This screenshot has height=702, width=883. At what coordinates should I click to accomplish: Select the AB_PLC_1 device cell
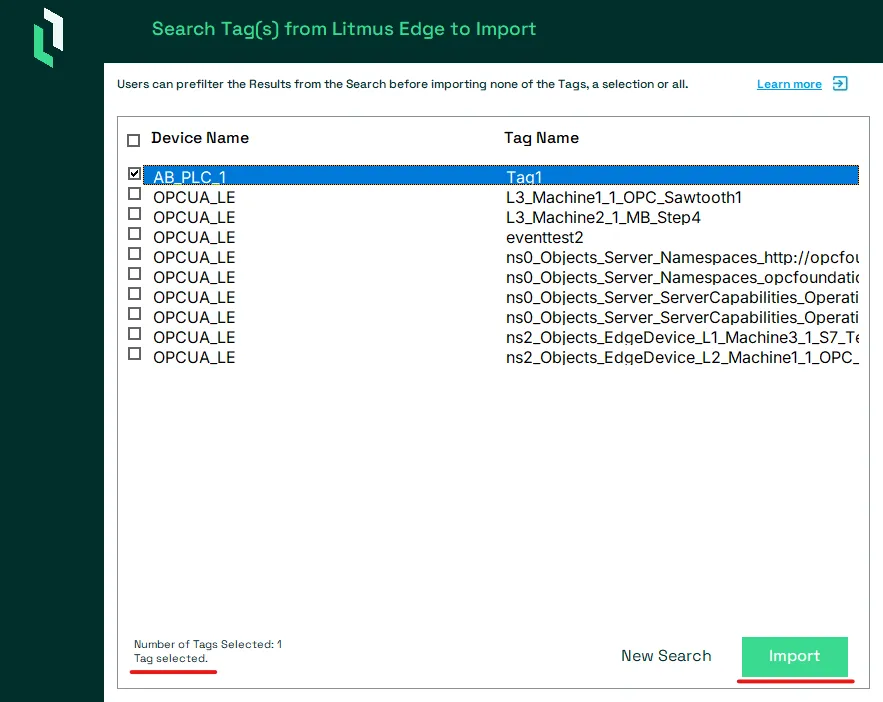tap(189, 177)
